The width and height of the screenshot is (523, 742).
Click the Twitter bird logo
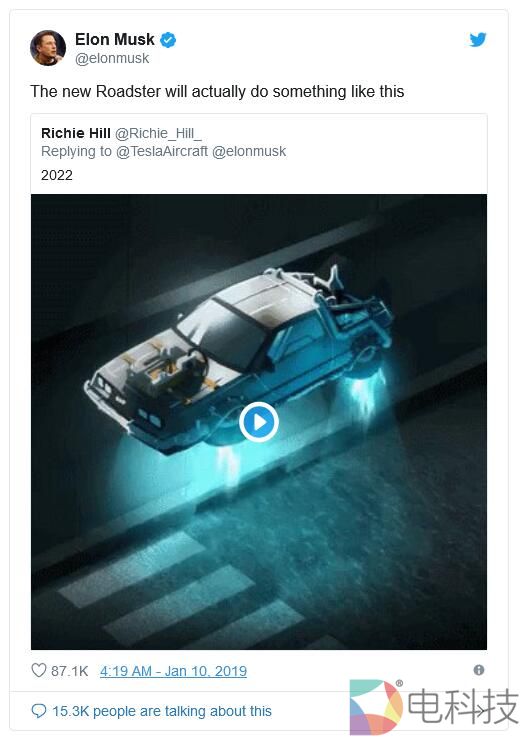(478, 40)
